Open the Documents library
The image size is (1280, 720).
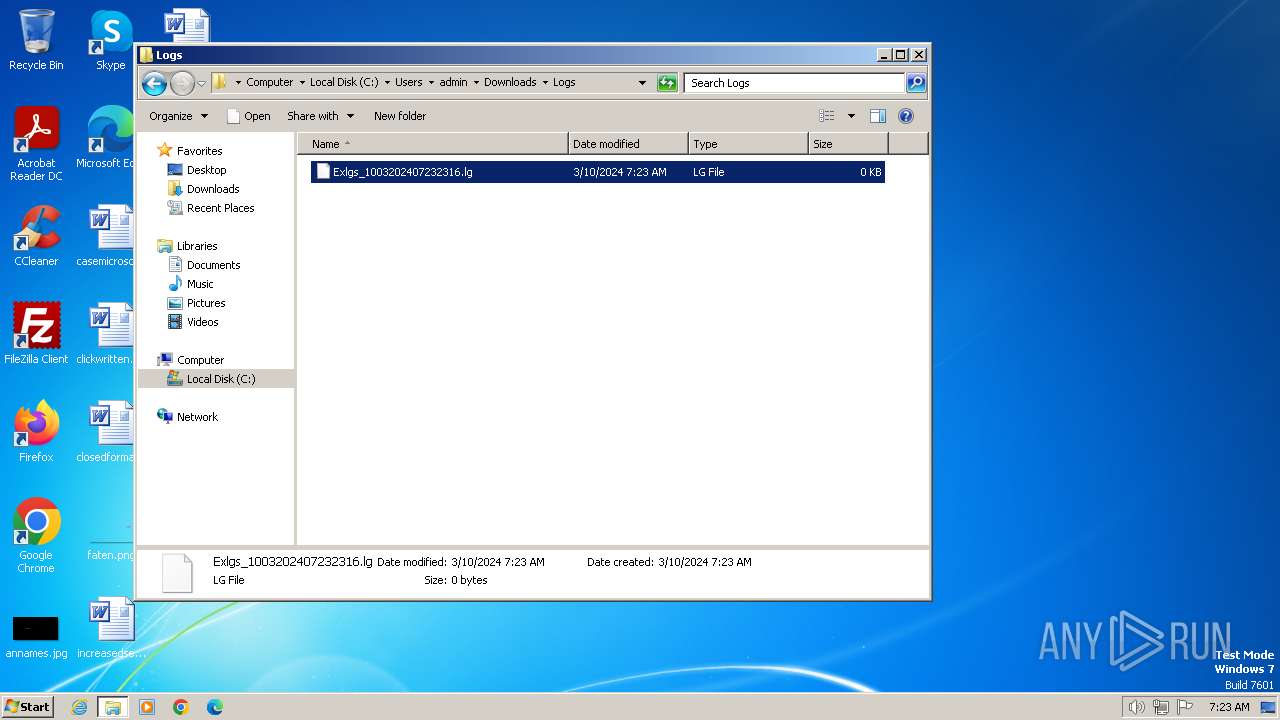pyautogui.click(x=213, y=265)
